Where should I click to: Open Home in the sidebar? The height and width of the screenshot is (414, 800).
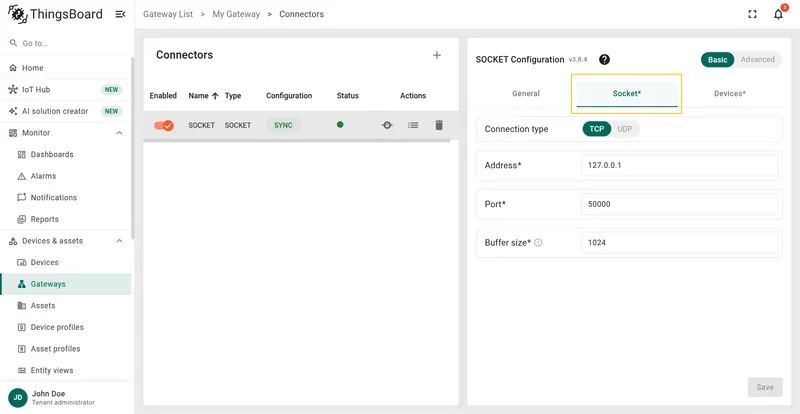pos(66,68)
